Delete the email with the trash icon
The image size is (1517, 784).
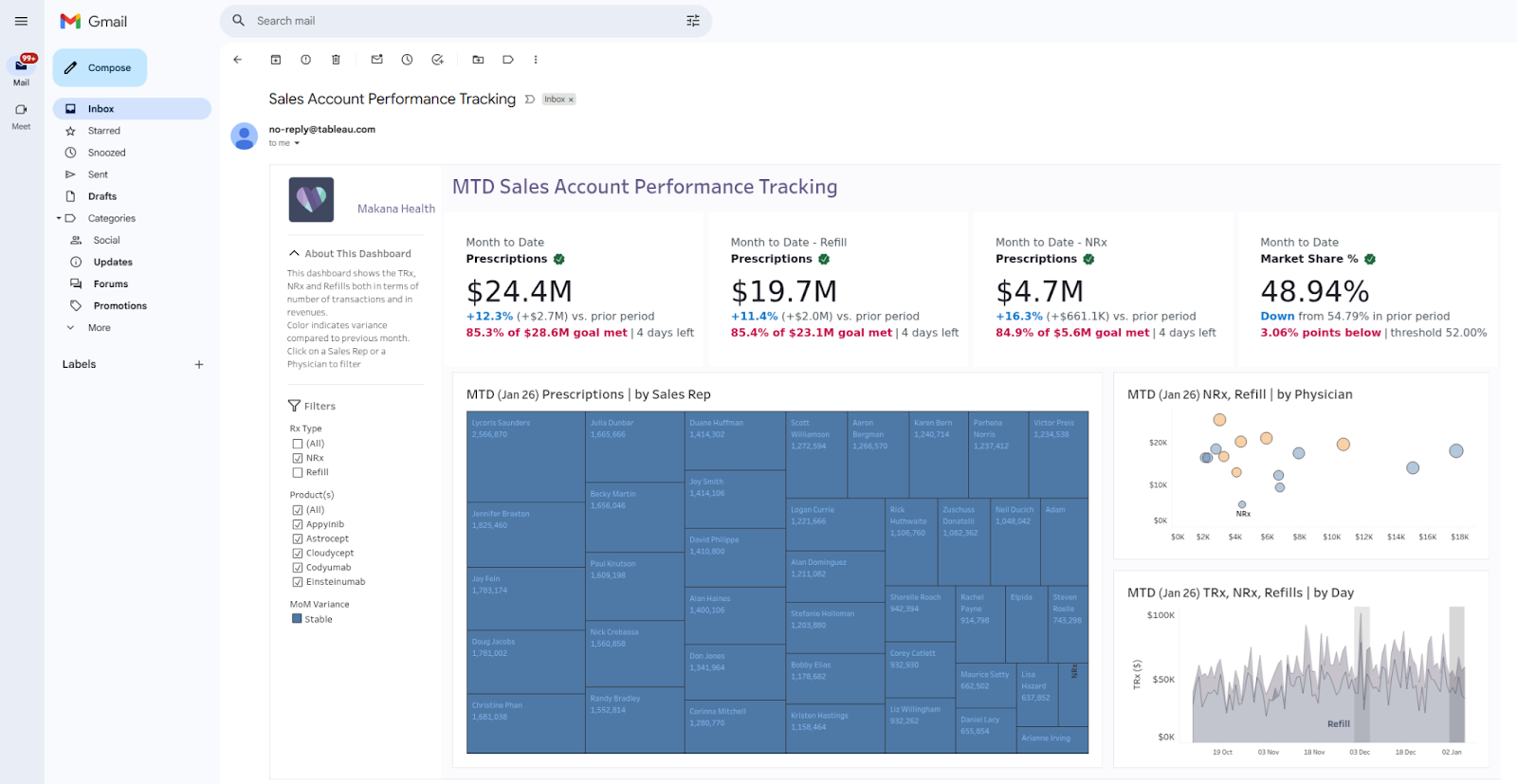point(336,60)
